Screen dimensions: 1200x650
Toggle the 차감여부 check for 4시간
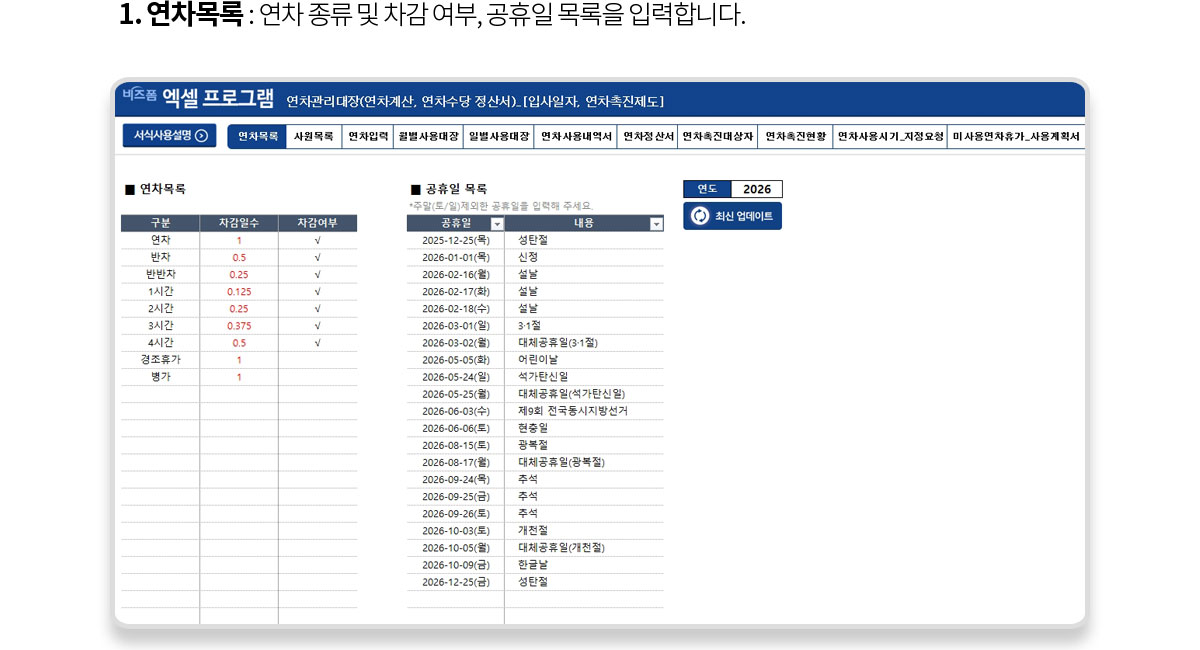coord(317,343)
